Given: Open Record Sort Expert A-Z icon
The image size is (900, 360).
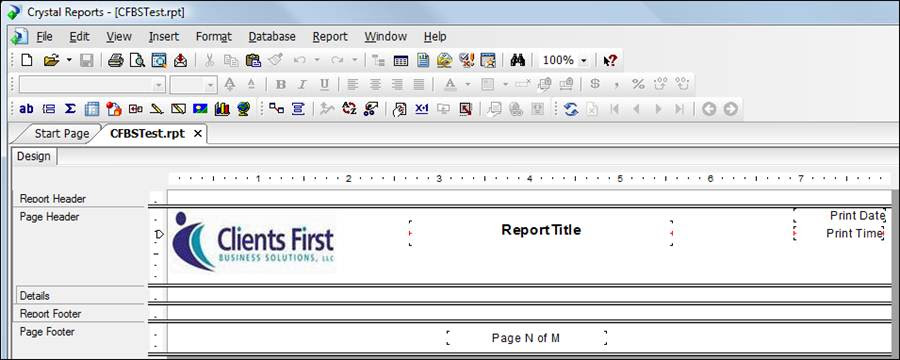Looking at the screenshot, I should (348, 109).
